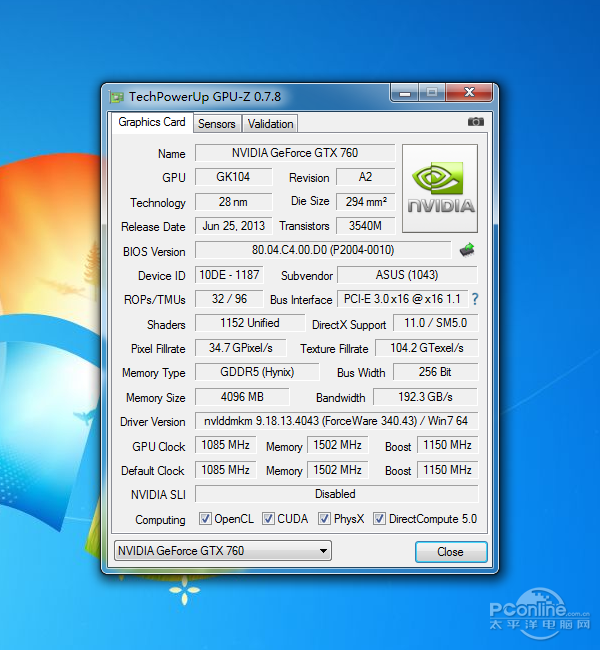This screenshot has height=650, width=600.
Task: Toggle the PhysX checkbox
Action: [325, 519]
